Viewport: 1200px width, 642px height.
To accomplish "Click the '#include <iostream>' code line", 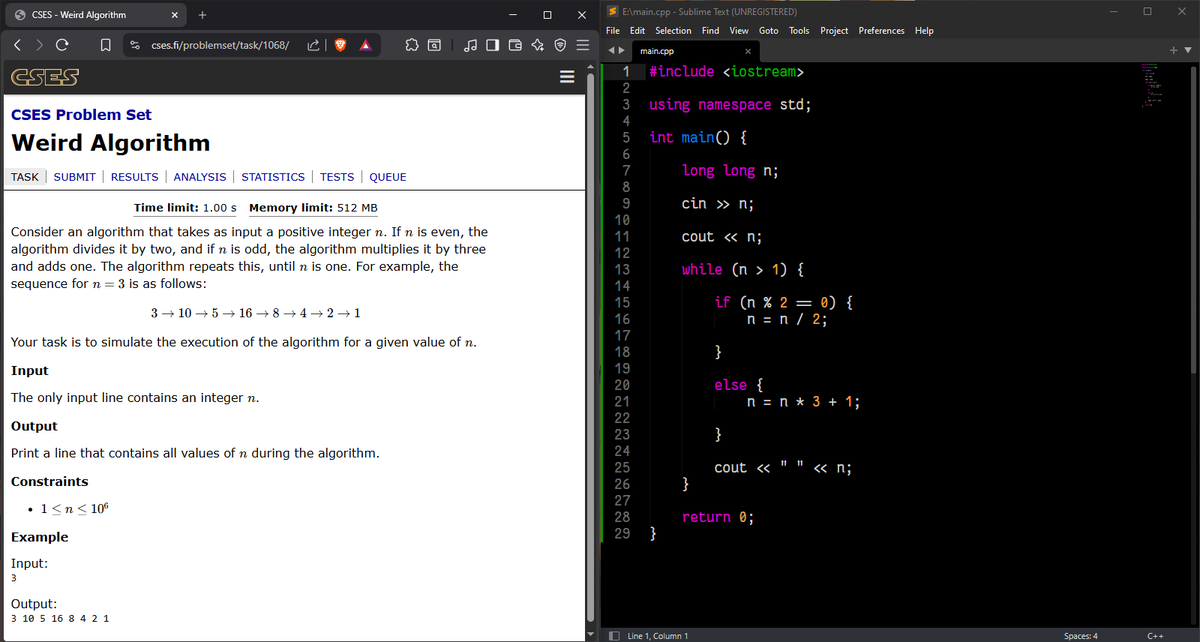I will tap(727, 72).
